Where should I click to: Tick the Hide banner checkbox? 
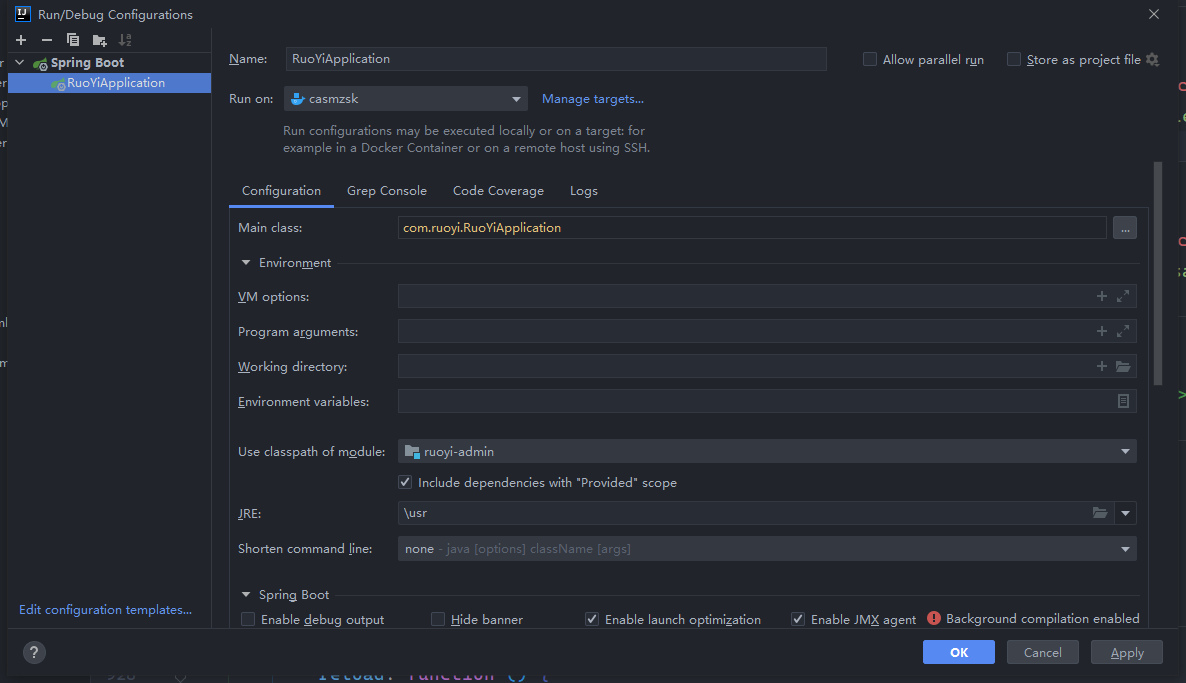tap(438, 619)
